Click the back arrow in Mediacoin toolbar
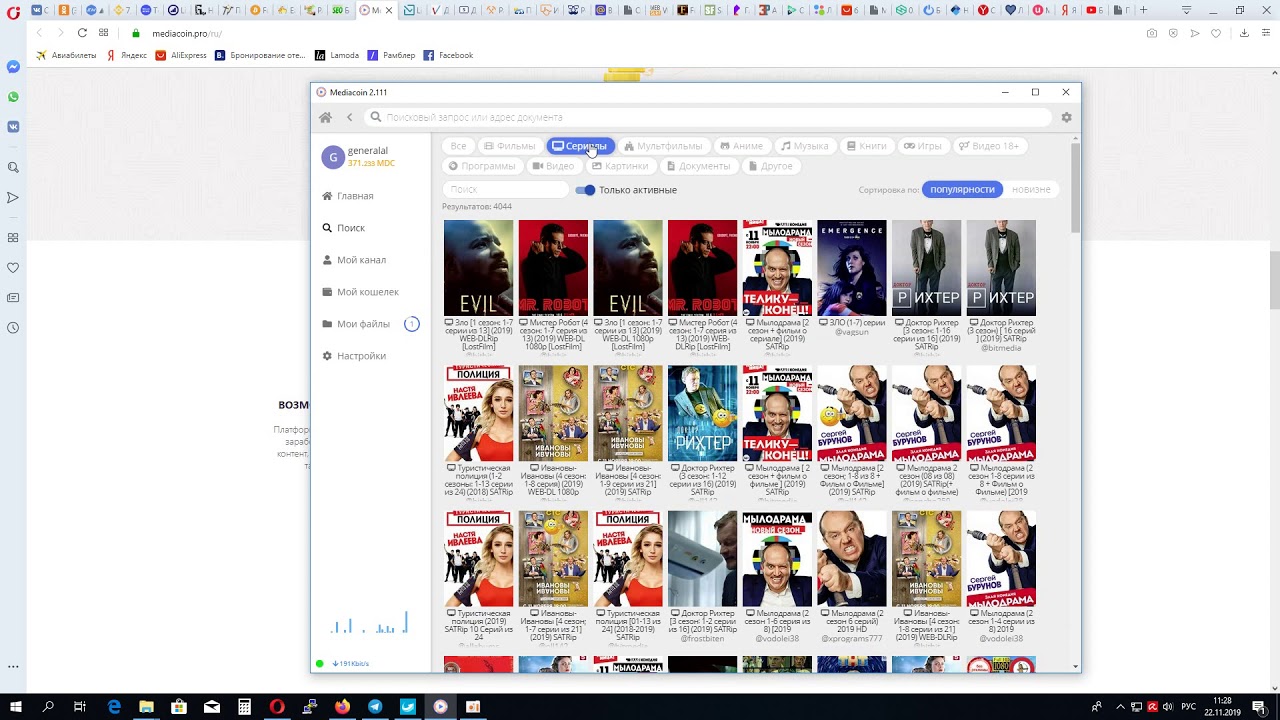Image resolution: width=1280 pixels, height=720 pixels. coord(349,118)
